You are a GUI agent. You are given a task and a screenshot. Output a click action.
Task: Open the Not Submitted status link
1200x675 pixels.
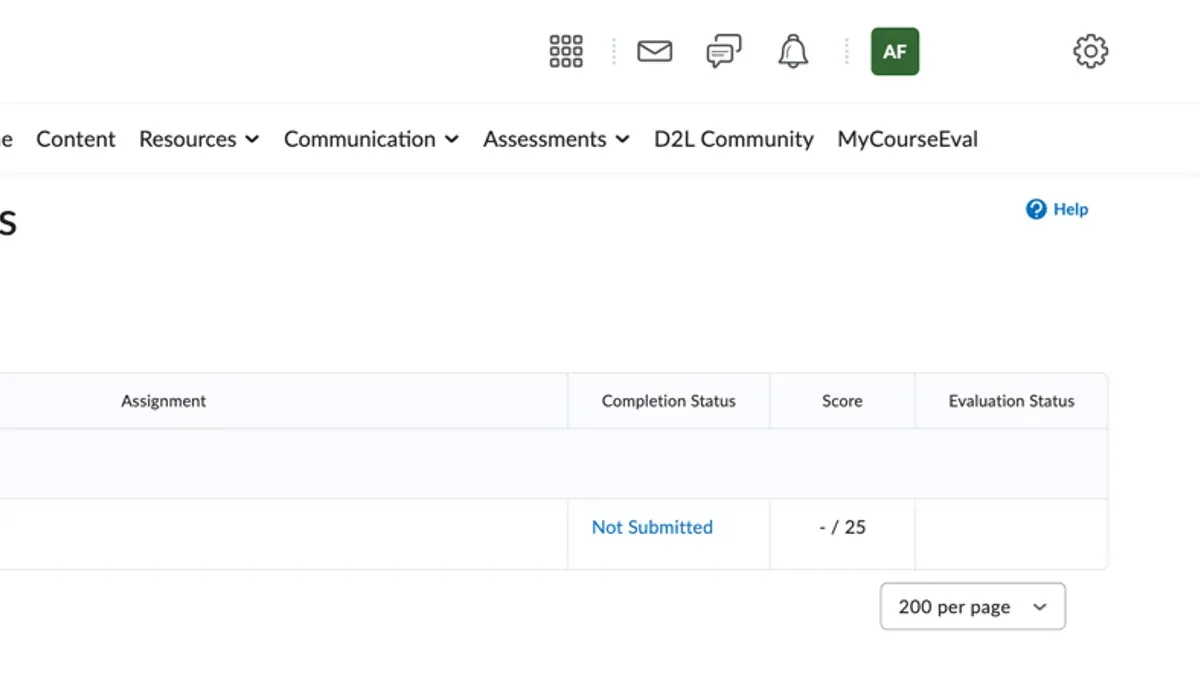pyautogui.click(x=652, y=527)
